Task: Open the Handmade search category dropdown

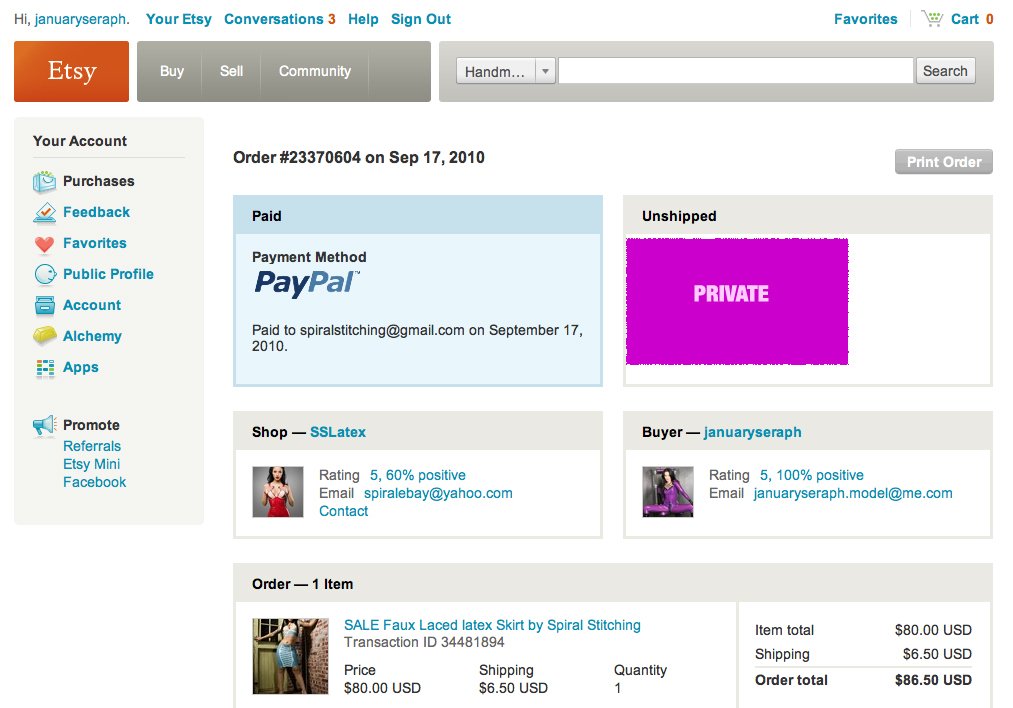Action: point(505,71)
